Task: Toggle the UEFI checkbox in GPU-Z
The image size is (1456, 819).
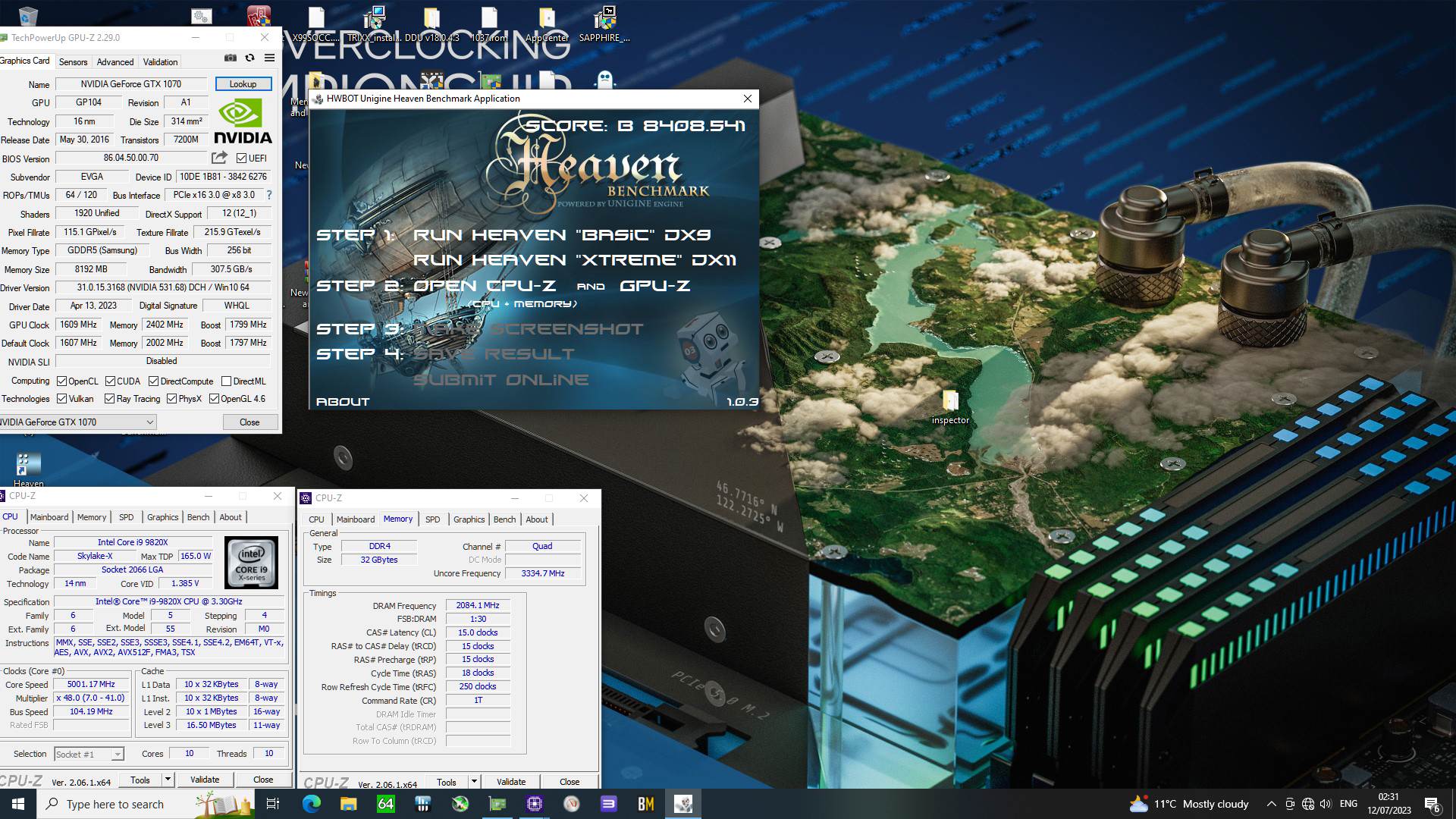Action: point(241,158)
